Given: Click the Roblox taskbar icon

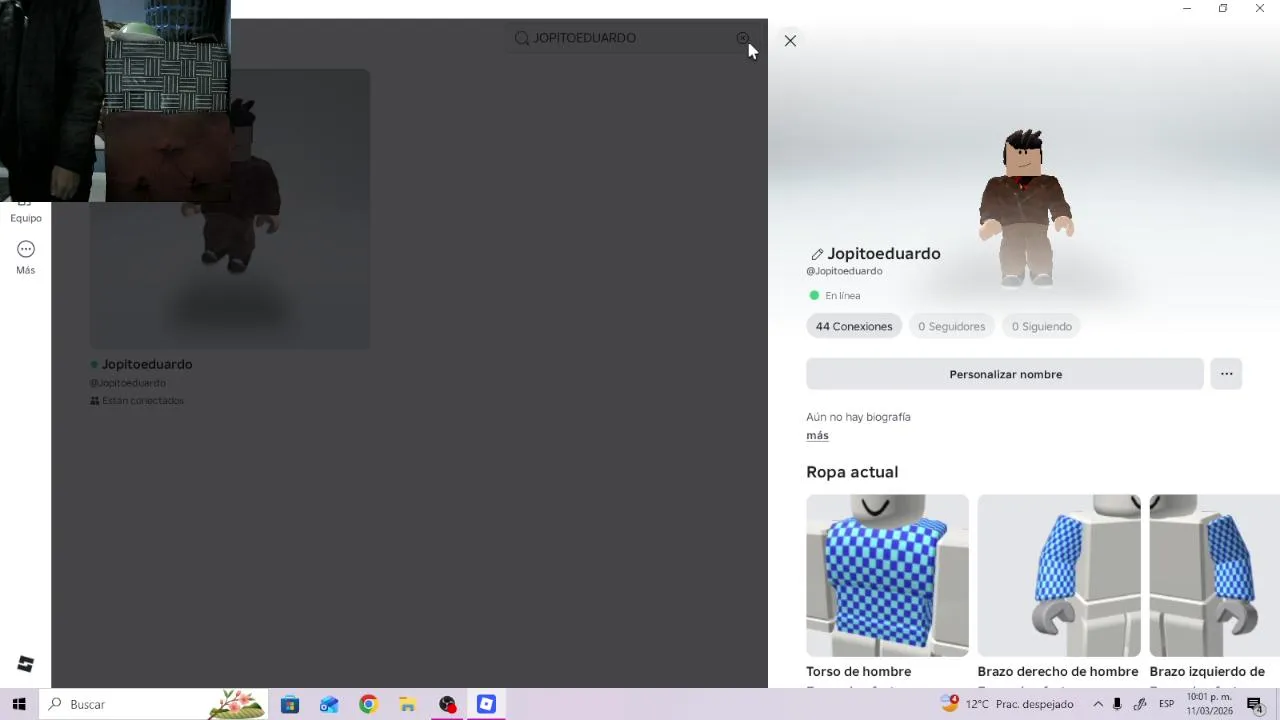Looking at the screenshot, I should click(x=486, y=704).
